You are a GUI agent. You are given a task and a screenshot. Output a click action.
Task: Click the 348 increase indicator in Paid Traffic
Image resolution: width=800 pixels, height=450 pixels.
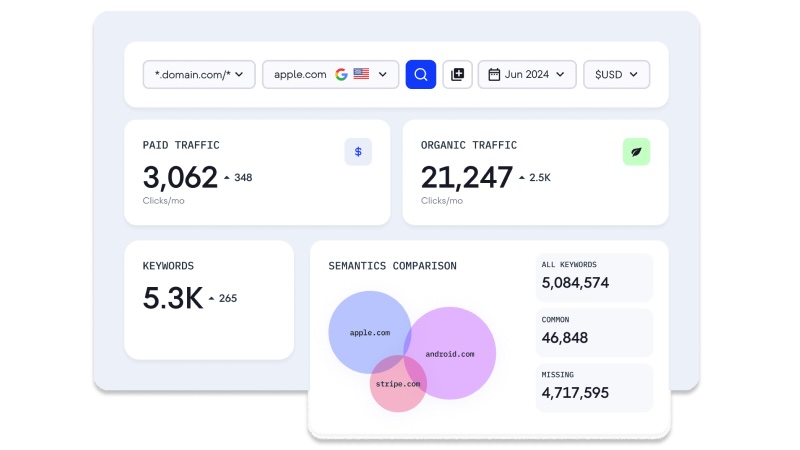(x=238, y=178)
